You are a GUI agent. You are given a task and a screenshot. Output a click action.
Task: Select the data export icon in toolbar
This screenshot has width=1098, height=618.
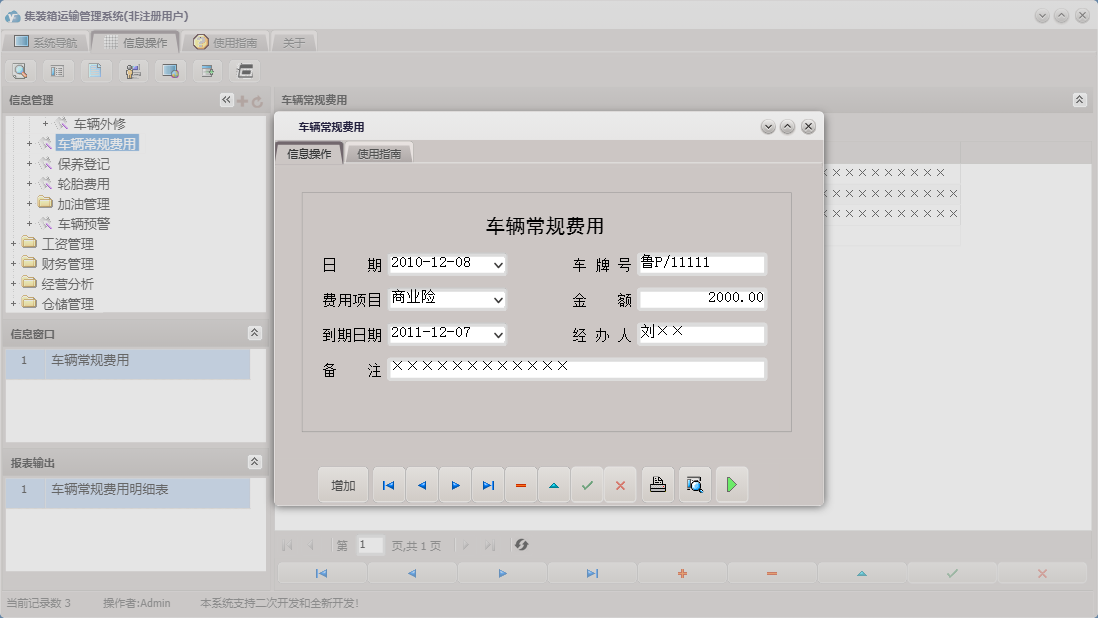[208, 71]
